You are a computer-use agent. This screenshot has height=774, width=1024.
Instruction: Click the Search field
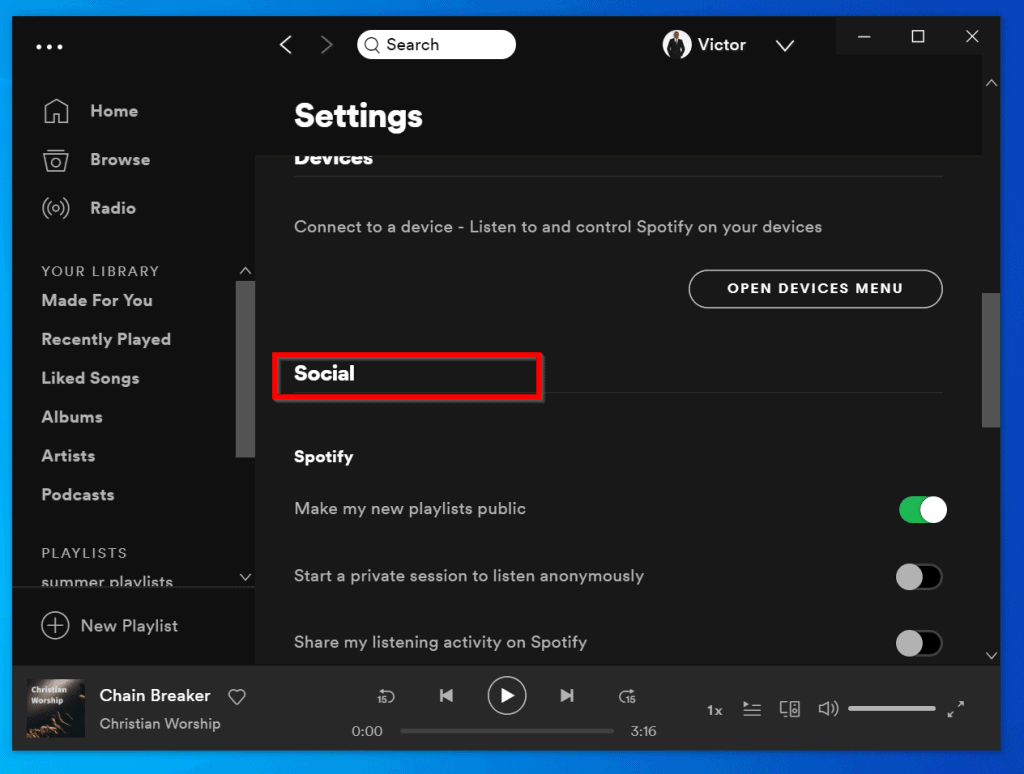[x=436, y=44]
